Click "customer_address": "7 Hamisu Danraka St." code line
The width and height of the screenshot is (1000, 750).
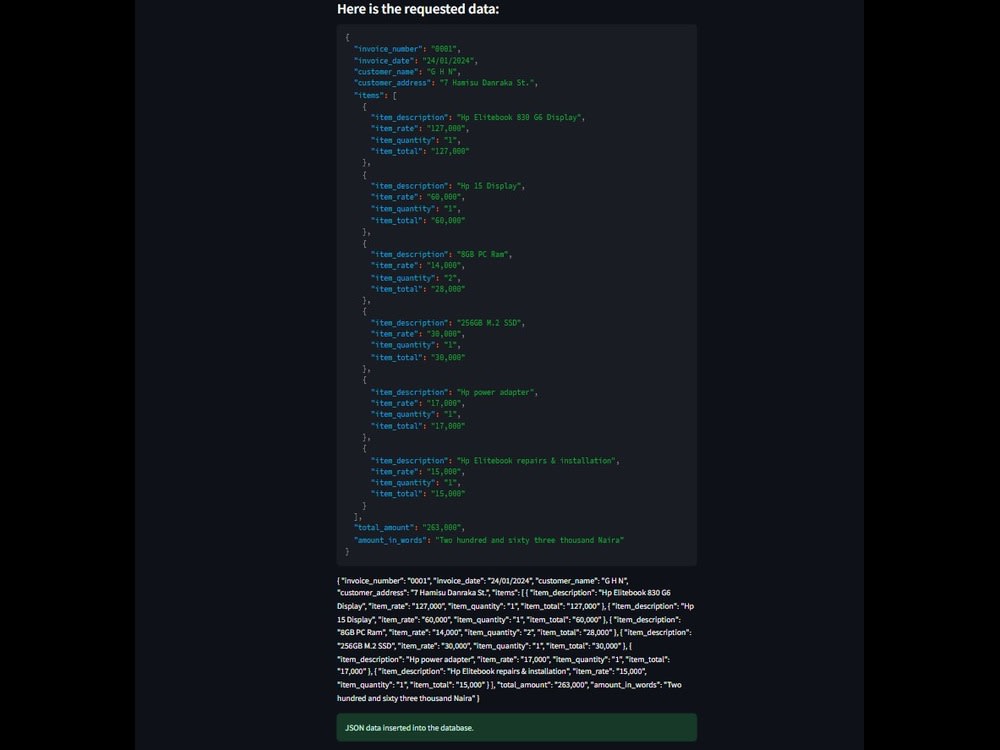[x=446, y=82]
